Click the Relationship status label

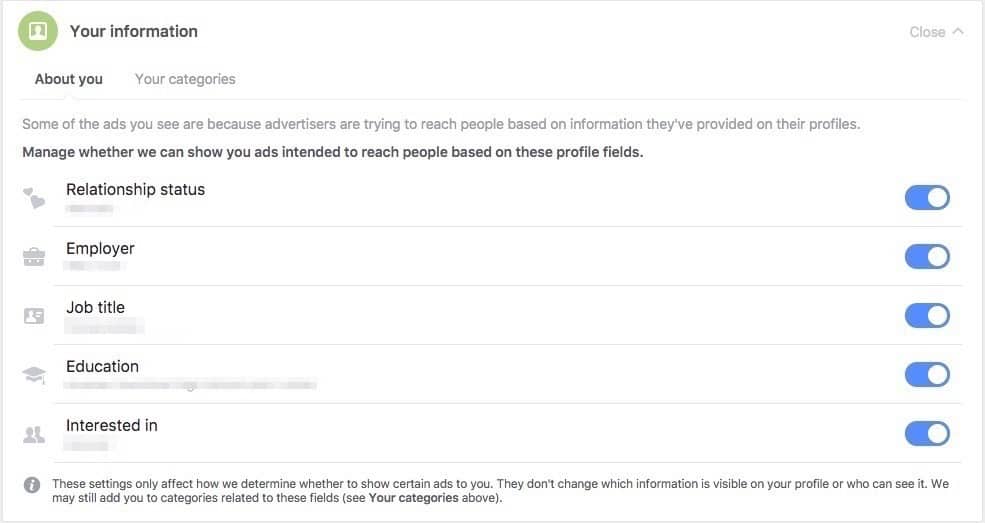point(136,190)
